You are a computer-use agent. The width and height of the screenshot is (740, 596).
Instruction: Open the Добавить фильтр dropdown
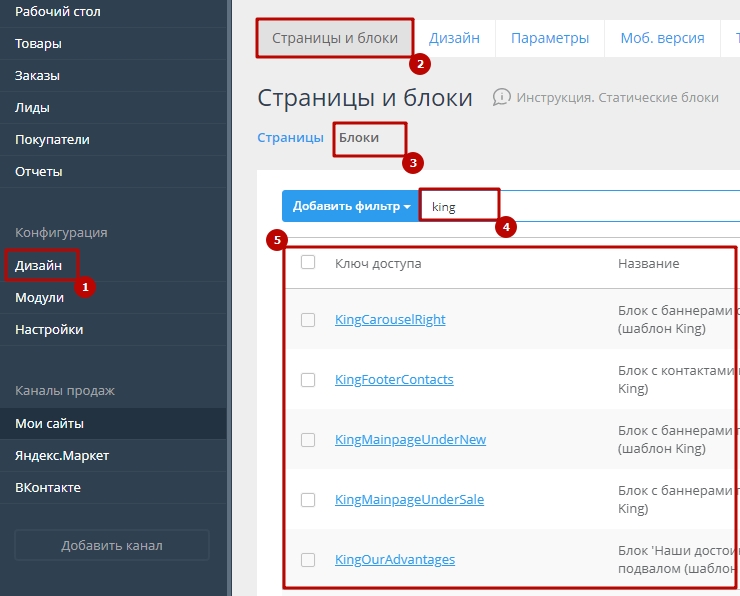[x=351, y=206]
